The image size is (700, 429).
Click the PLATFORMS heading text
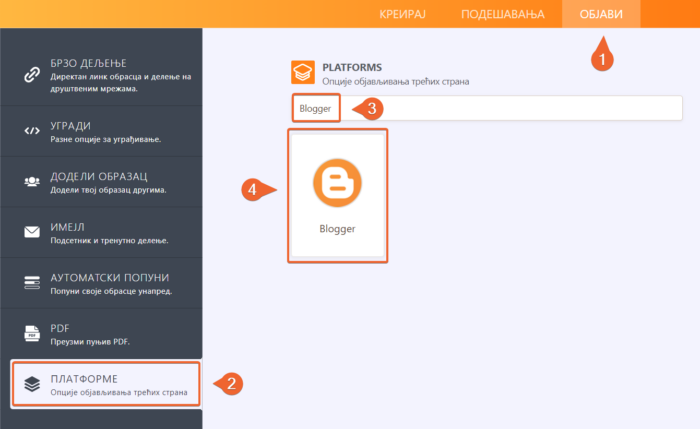click(x=352, y=67)
